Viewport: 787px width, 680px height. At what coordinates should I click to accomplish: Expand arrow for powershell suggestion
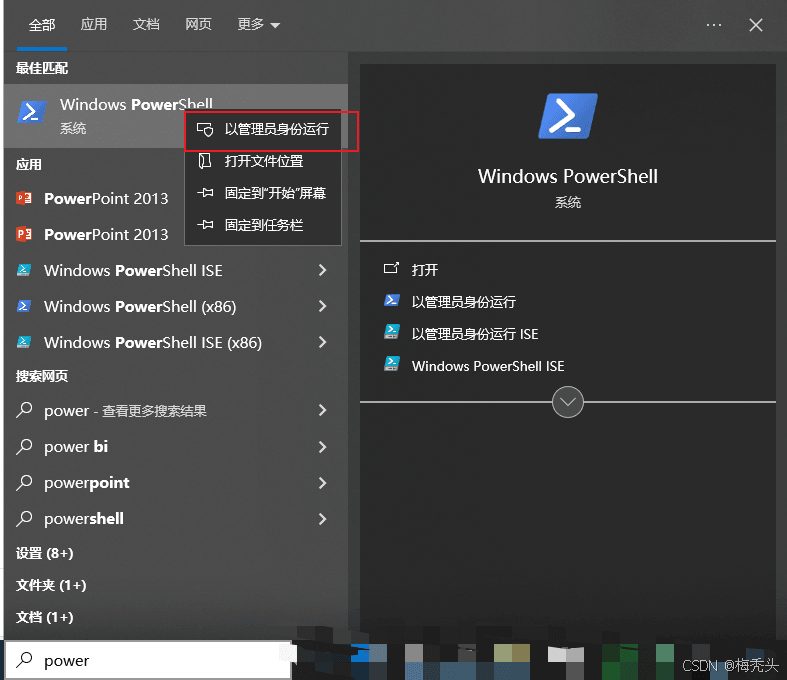click(x=322, y=518)
